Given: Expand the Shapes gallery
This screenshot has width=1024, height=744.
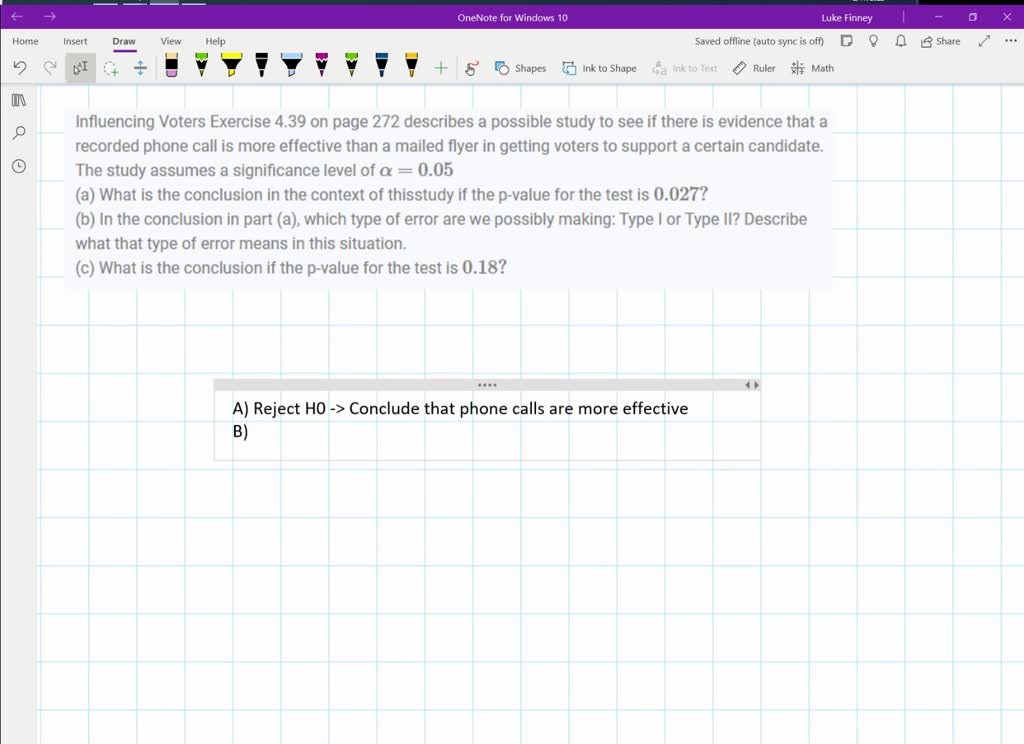Looking at the screenshot, I should (x=521, y=68).
